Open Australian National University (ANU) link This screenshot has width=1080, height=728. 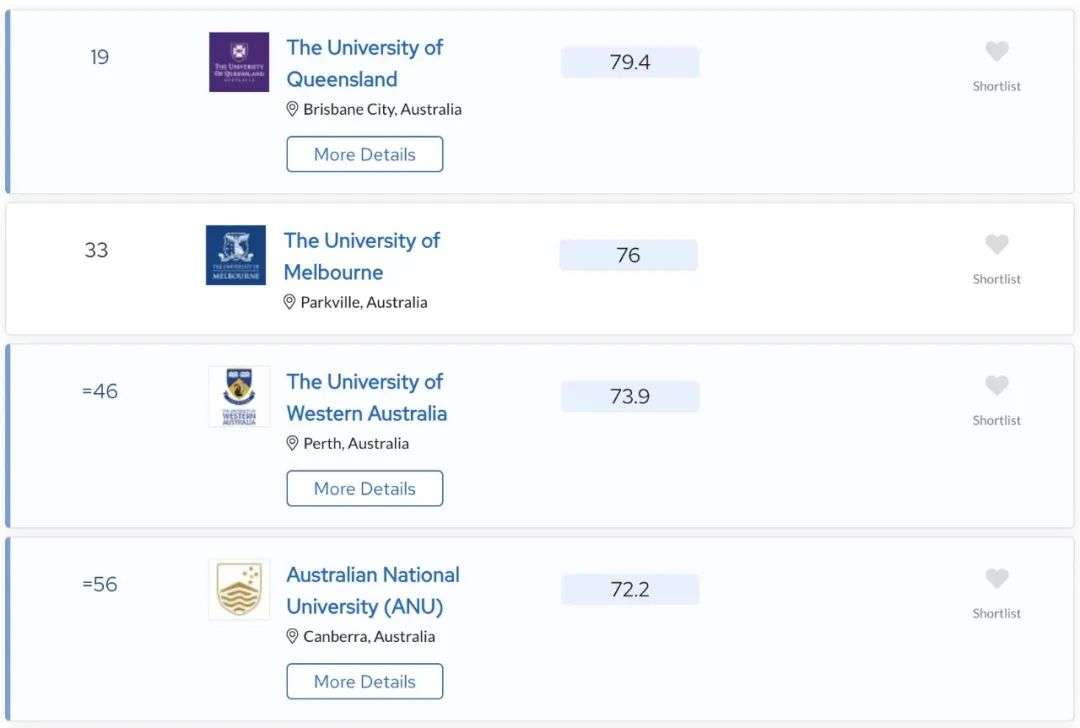click(373, 590)
